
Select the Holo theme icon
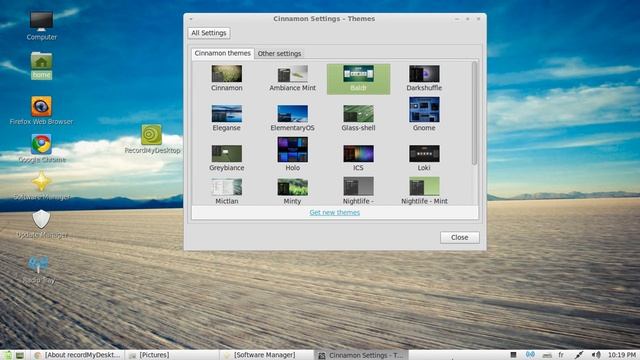click(x=292, y=150)
